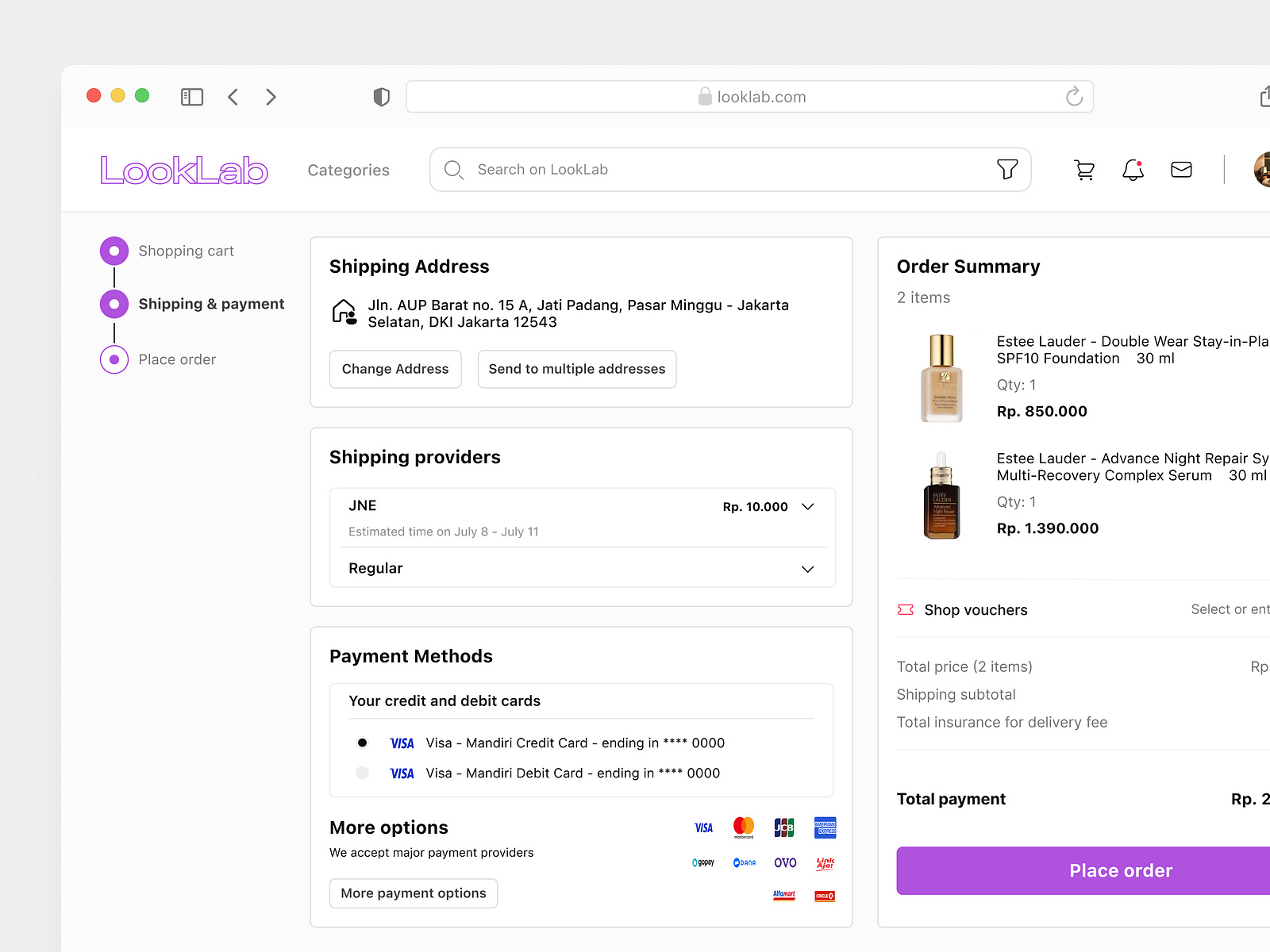Select Visa Mandiri Credit Card option
Viewport: 1270px width, 952px height.
(362, 743)
